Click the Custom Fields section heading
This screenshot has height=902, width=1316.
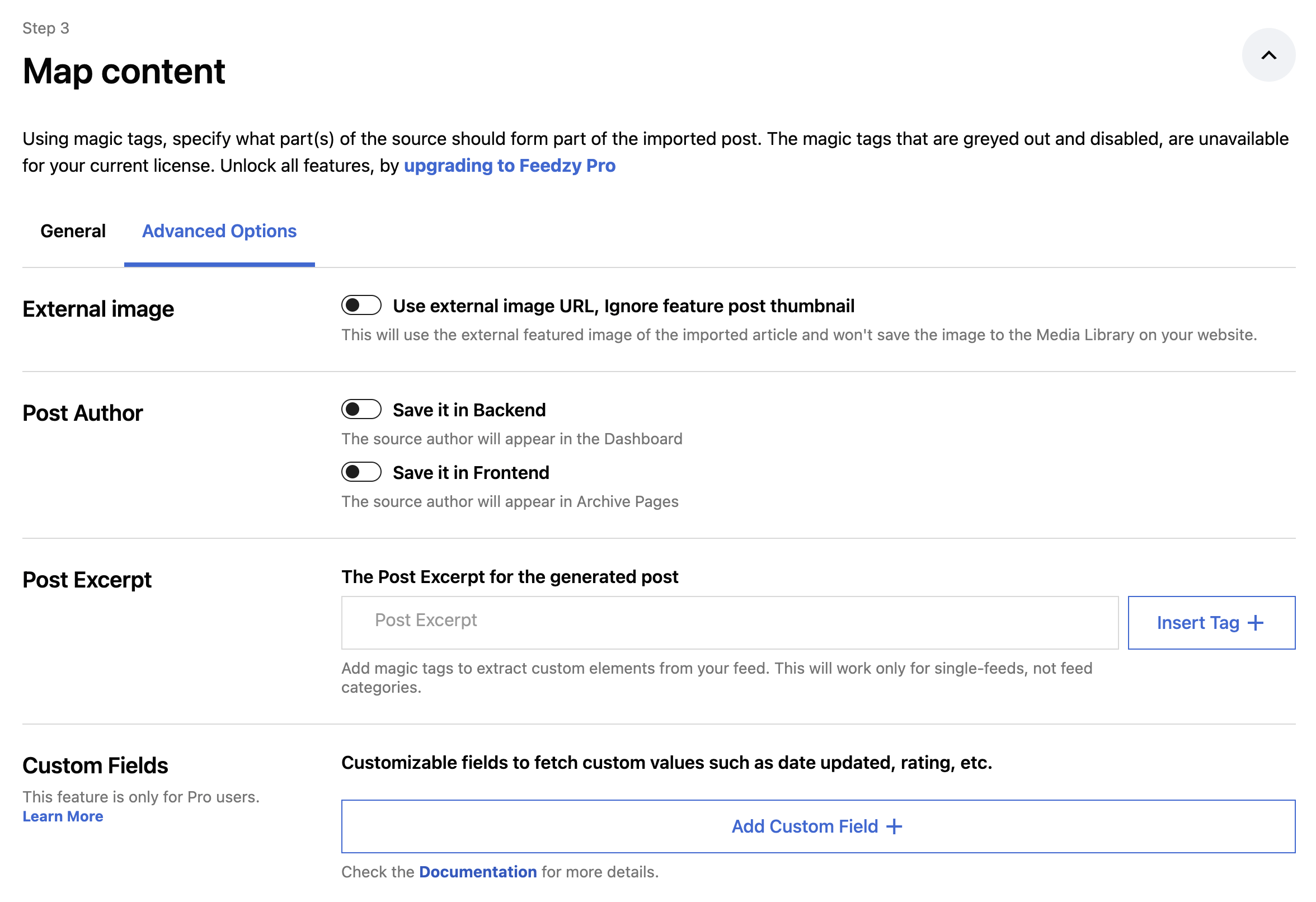click(x=95, y=765)
